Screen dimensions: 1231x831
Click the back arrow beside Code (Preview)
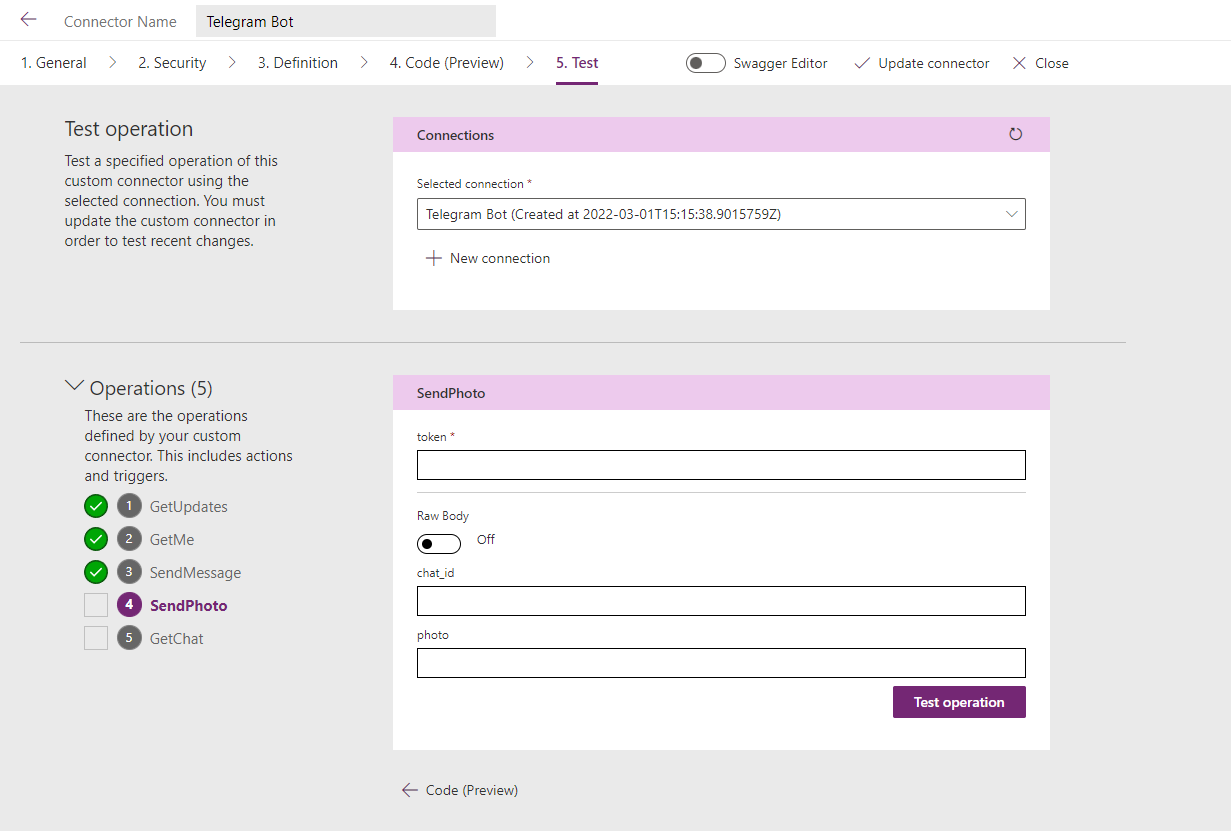[409, 790]
